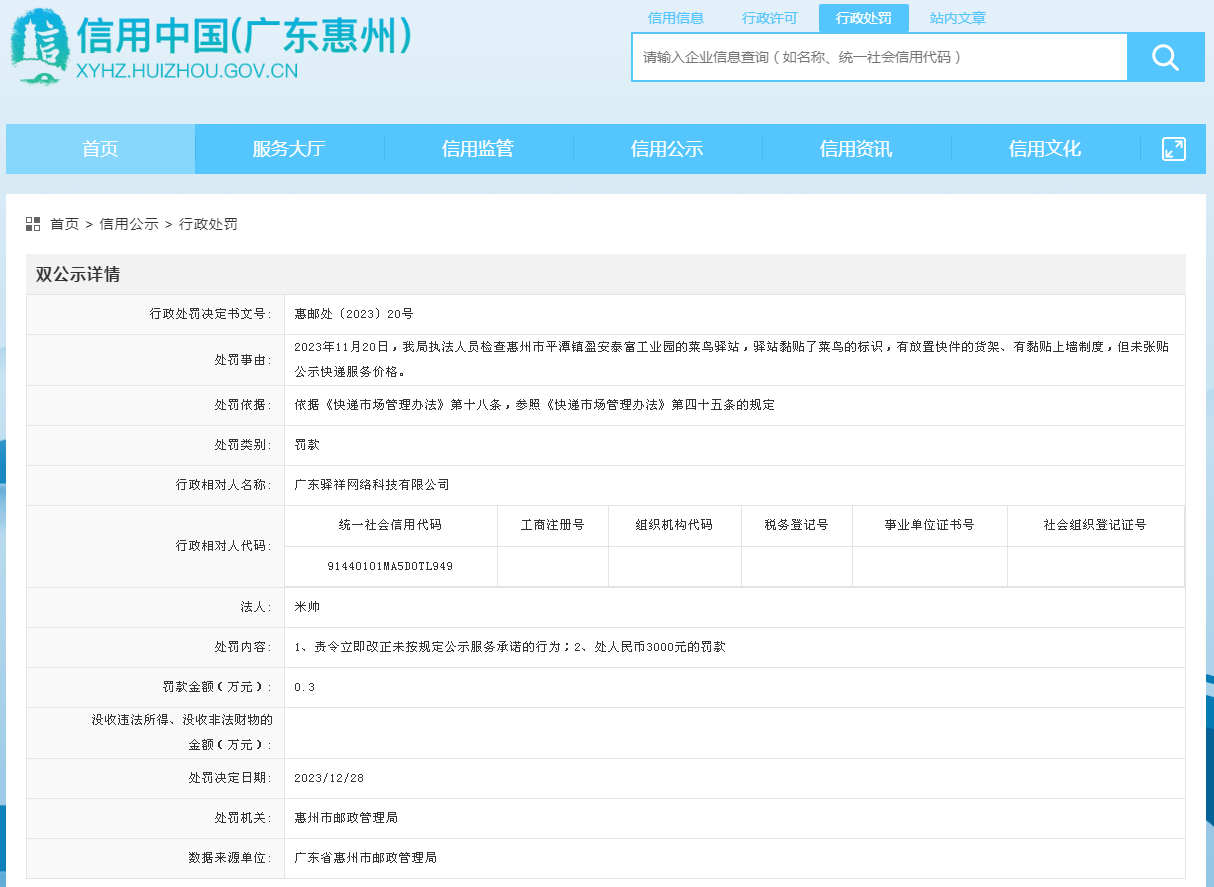Open the 信用监管 navigation menu
1214x887 pixels.
[478, 149]
